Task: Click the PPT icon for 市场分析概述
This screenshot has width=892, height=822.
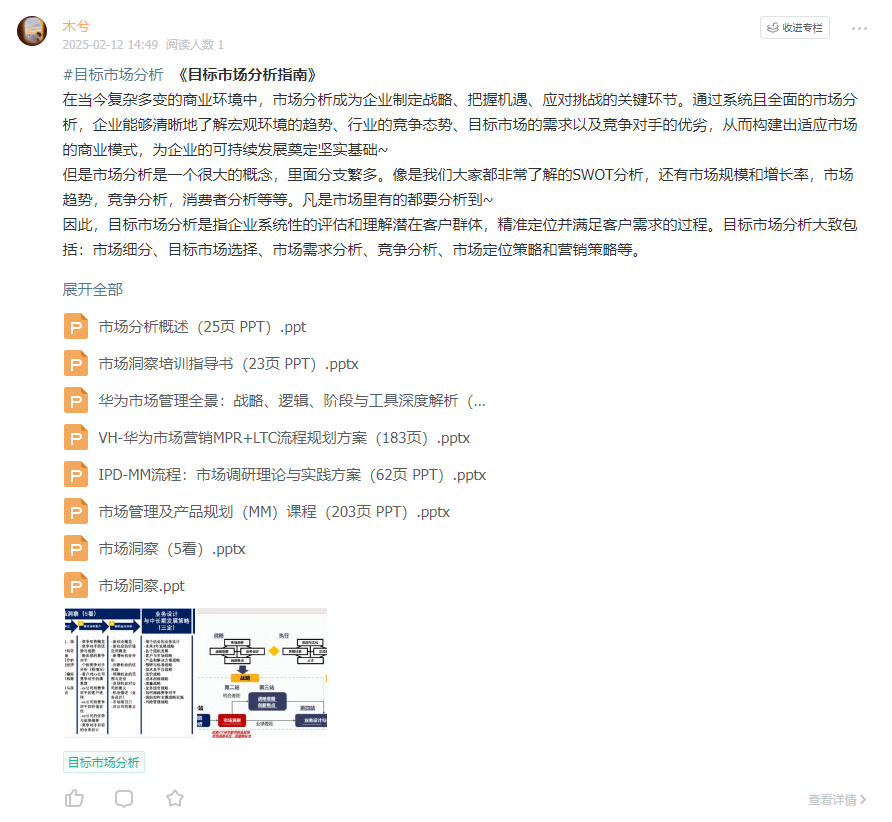Action: coord(76,327)
